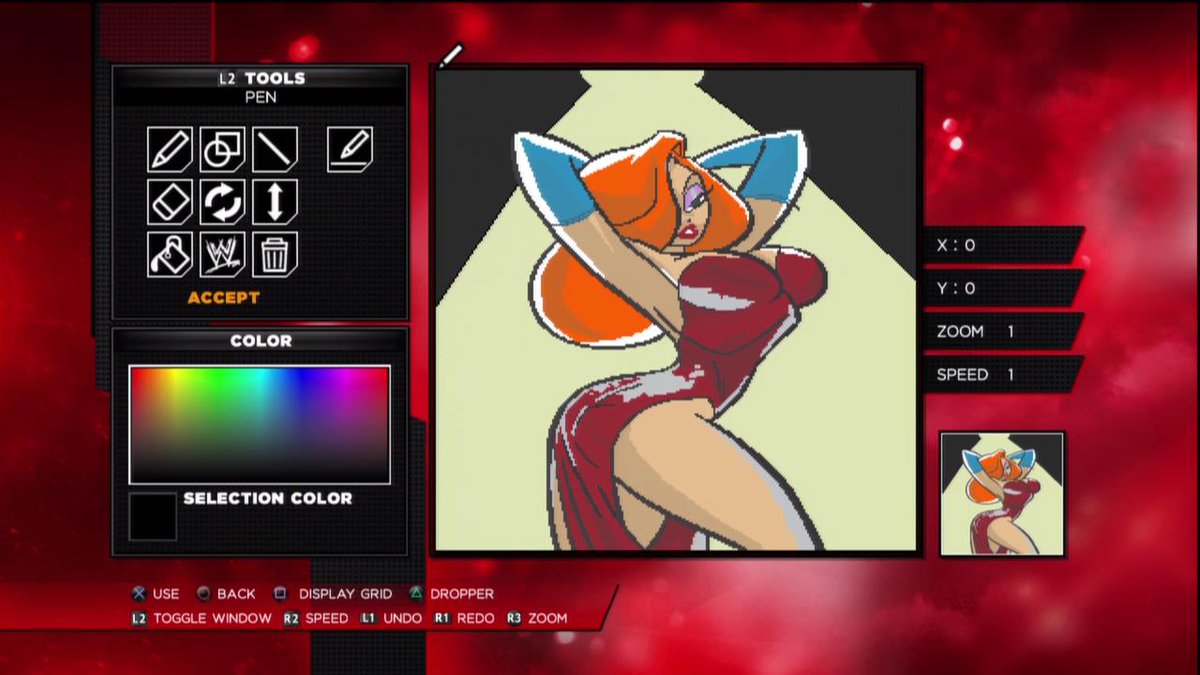Click the square DISPLAY GRID prompt
Viewport: 1200px width, 675px height.
click(x=333, y=594)
